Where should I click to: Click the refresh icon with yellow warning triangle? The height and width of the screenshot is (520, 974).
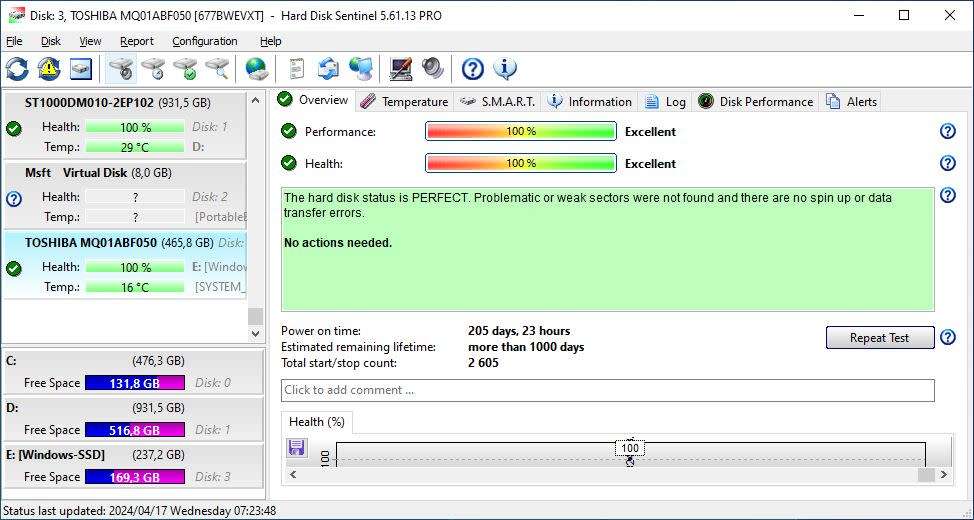coord(48,68)
